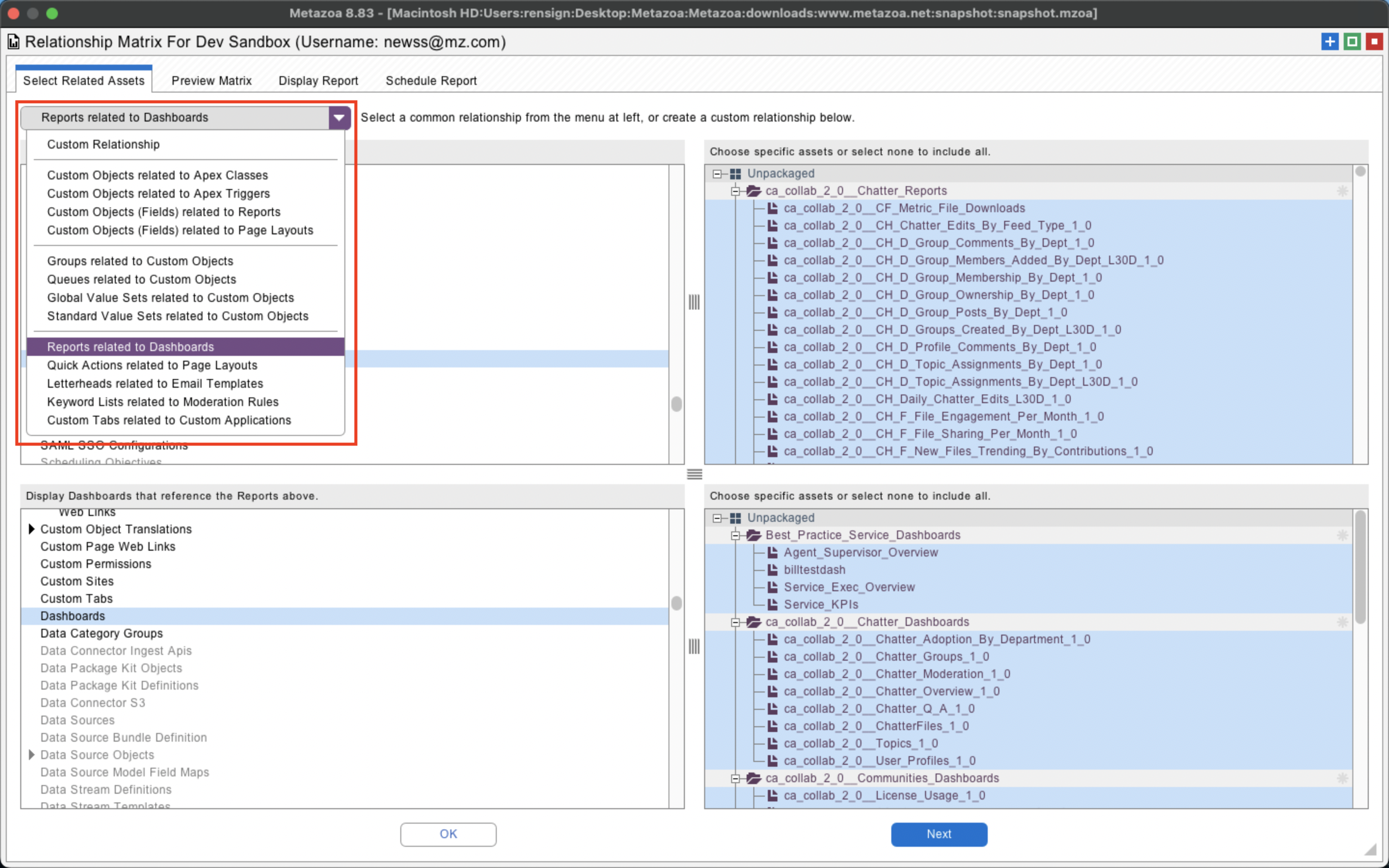Screen dimensions: 1389x868
Task: Collapse the ca_collab_2_0__Communities_Dashboards folder
Action: (x=735, y=778)
